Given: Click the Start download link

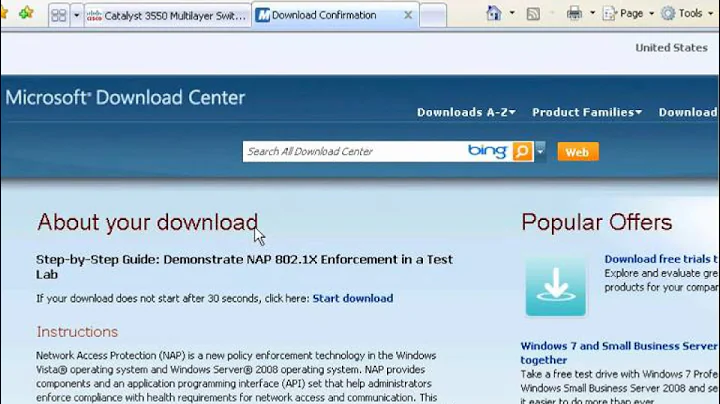Looking at the screenshot, I should click(353, 298).
